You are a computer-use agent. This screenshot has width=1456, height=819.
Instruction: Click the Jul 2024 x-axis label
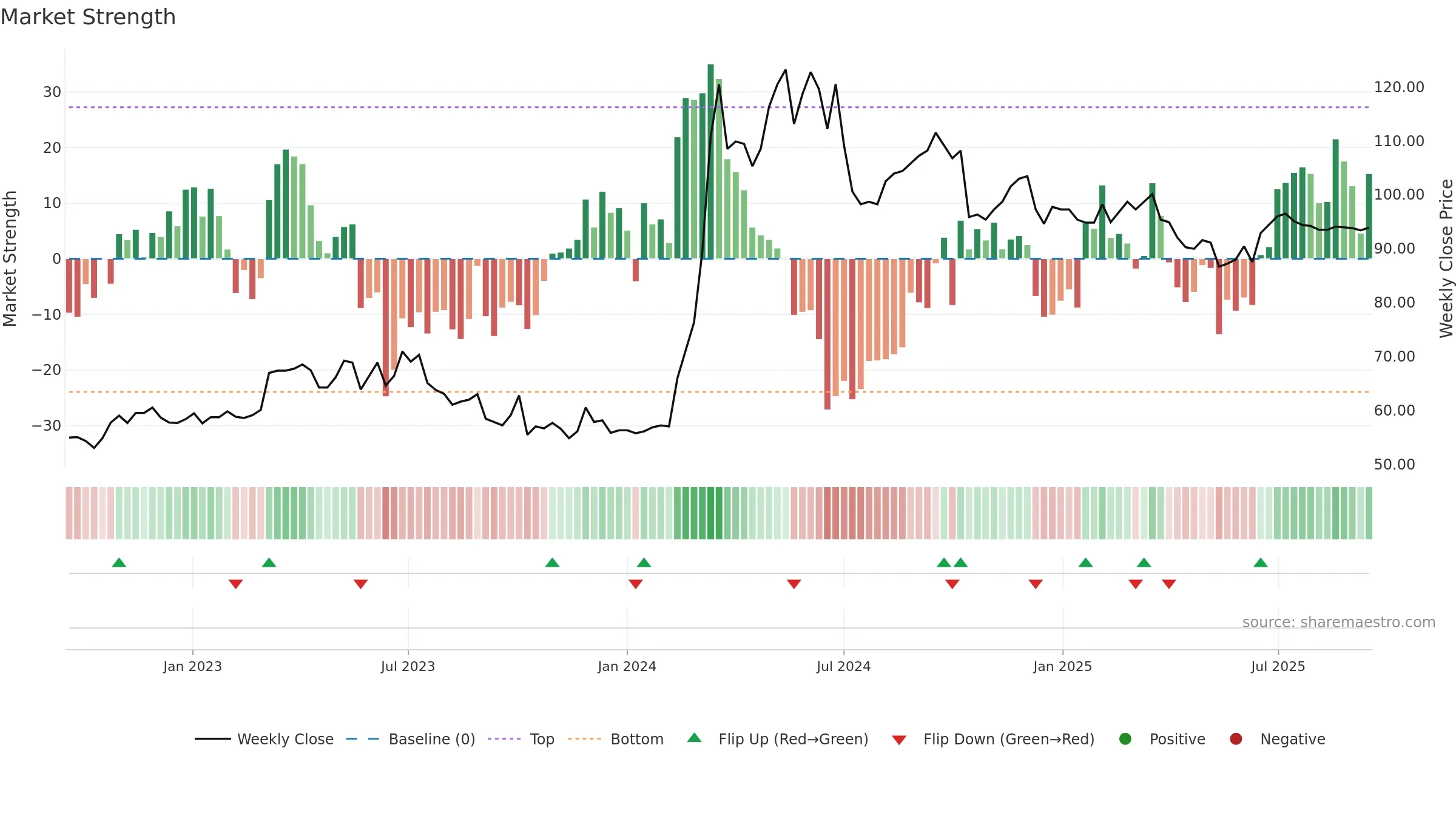(x=843, y=667)
